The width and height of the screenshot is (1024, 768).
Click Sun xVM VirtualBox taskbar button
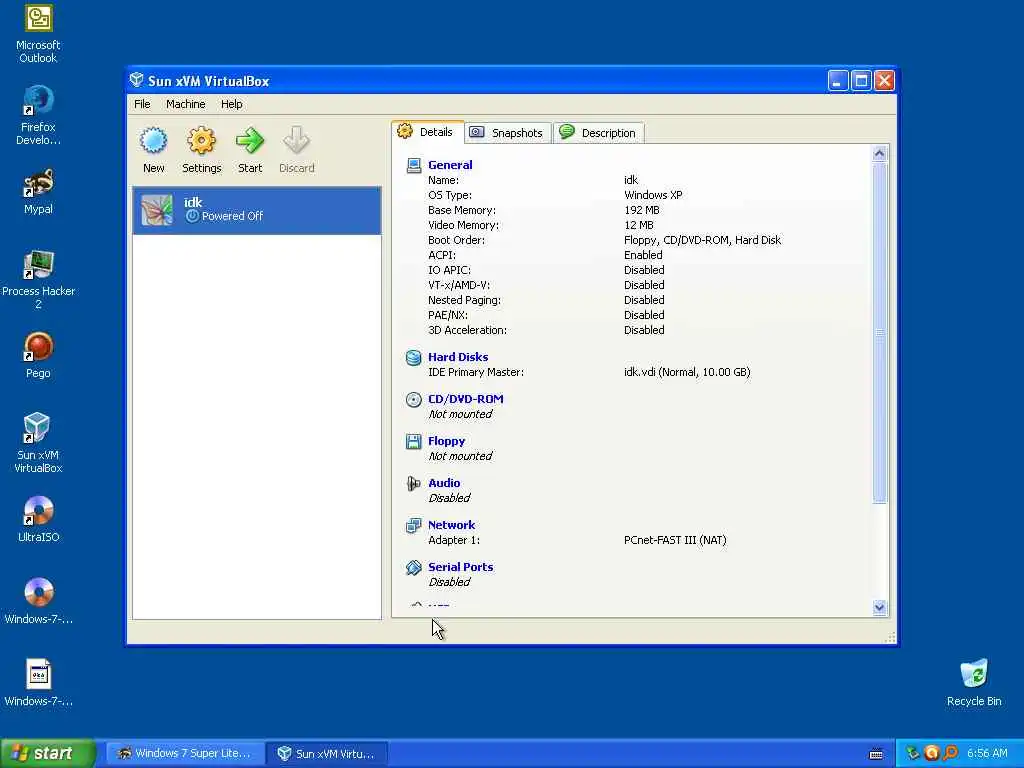coord(327,753)
